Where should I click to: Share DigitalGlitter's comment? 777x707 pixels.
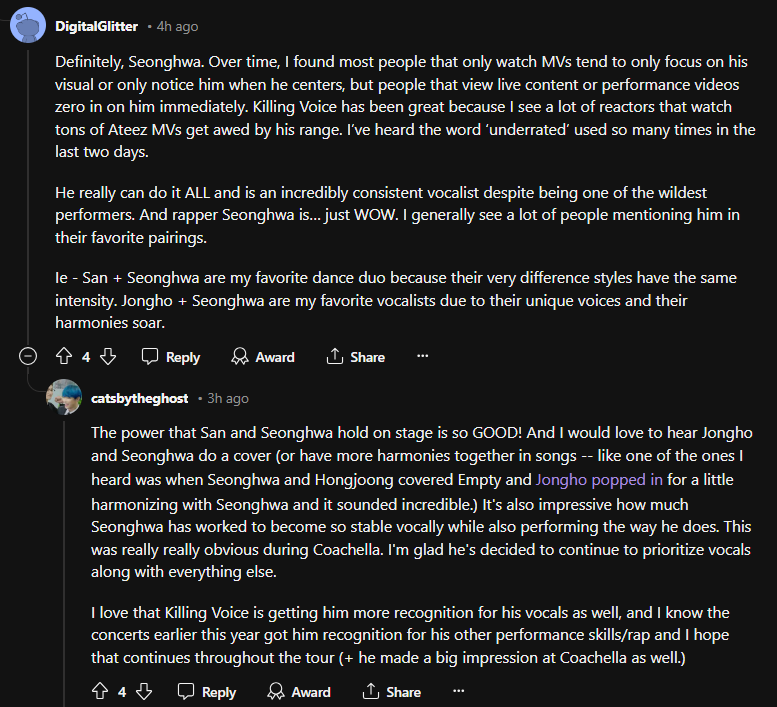pos(356,357)
